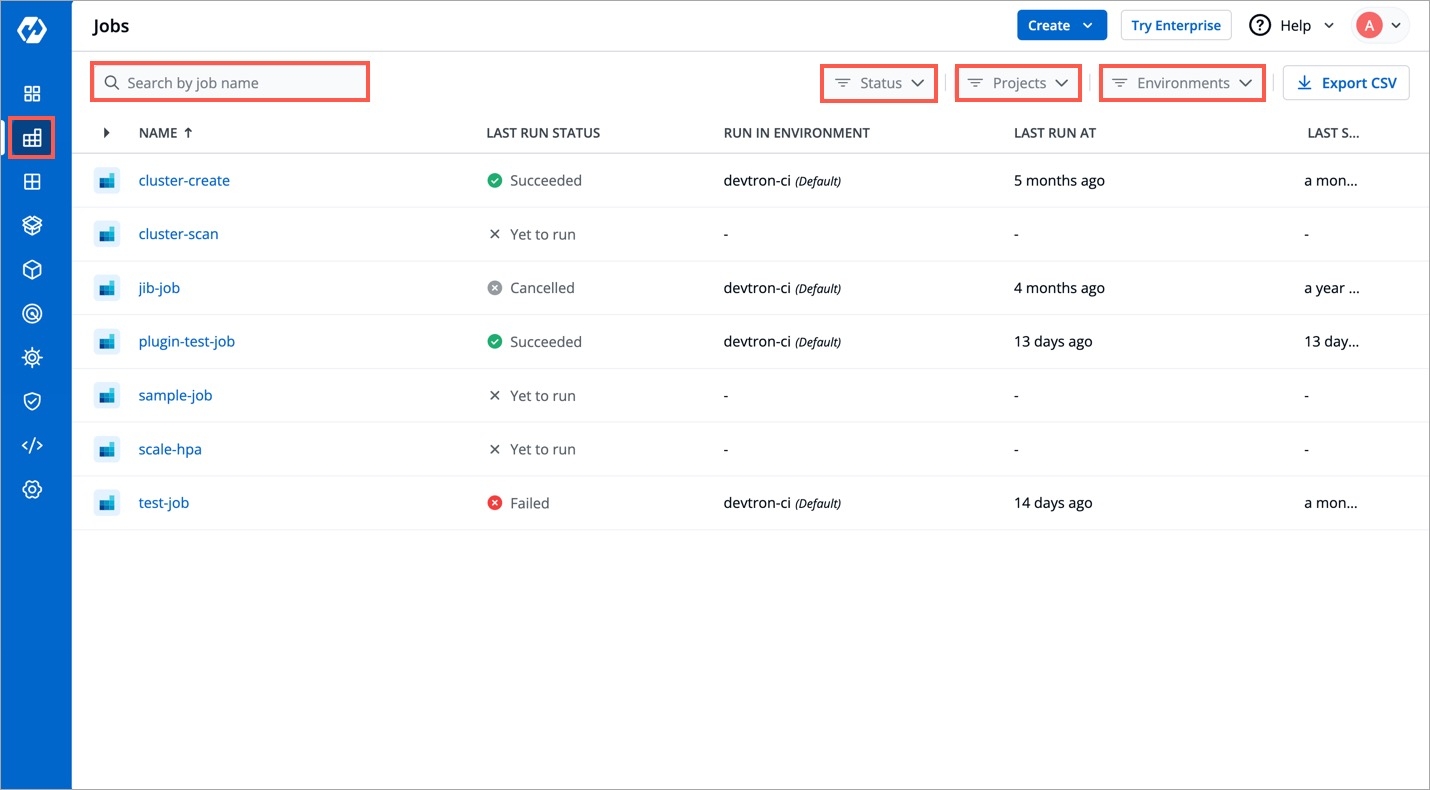Open the code brackets icon in the sidebar
Screen dimensions: 1430x790
[x=32, y=445]
